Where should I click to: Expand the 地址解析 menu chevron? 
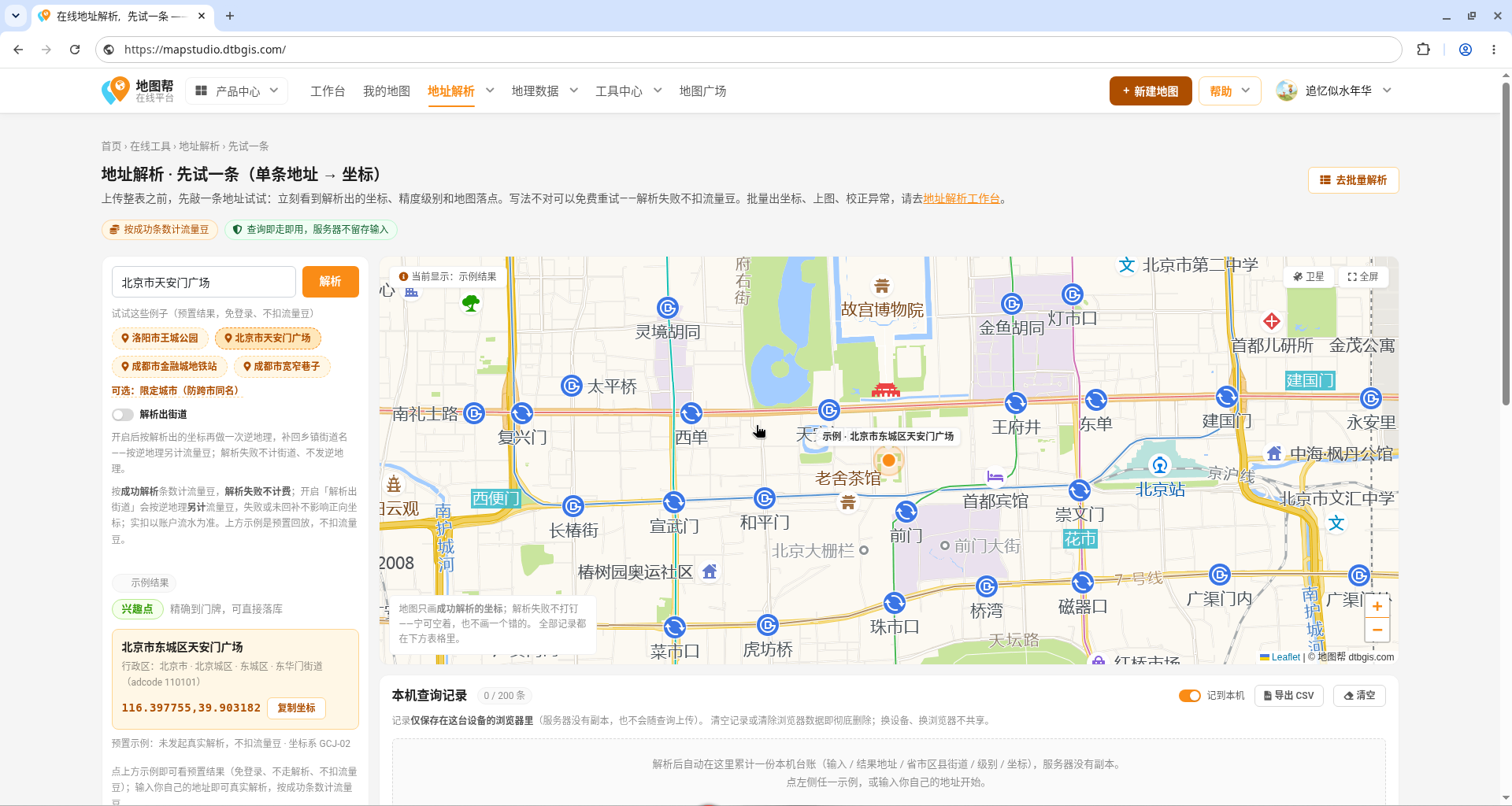(x=490, y=91)
